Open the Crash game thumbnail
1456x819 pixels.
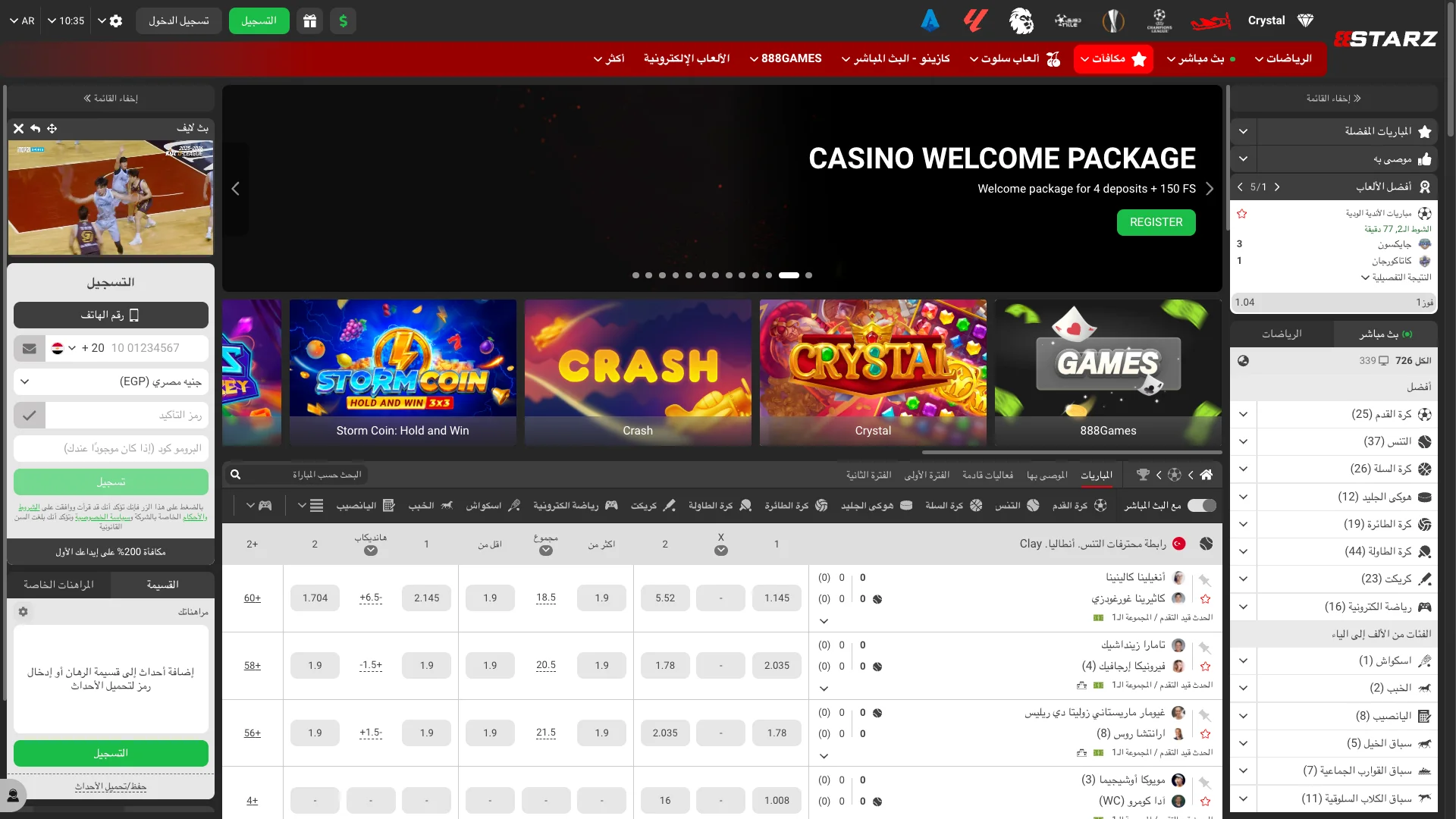pos(638,372)
